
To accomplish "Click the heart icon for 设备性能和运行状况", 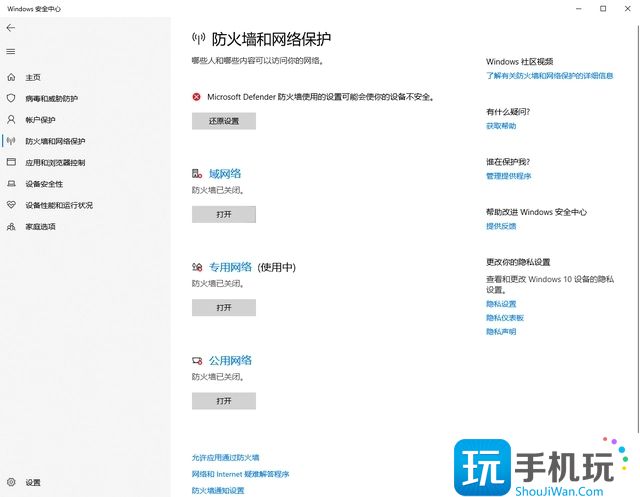I will (11, 205).
